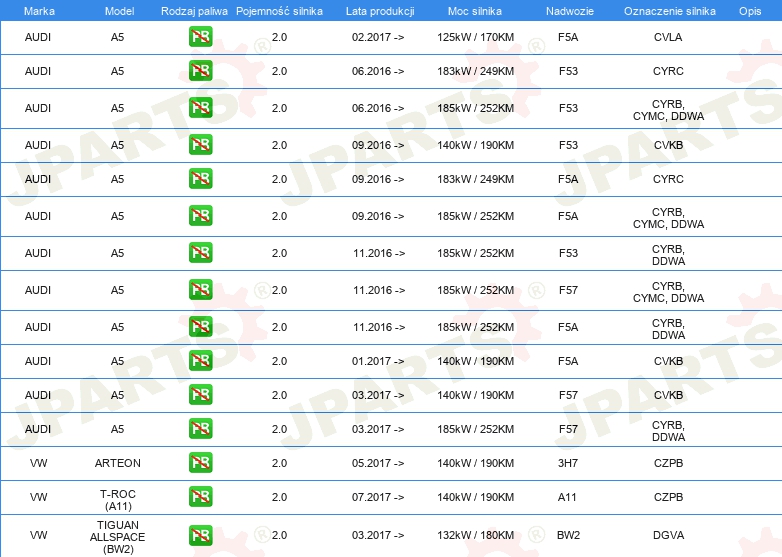Select the fuel icon in the 01.2017 CVKB row
The height and width of the screenshot is (557, 782).
click(x=200, y=361)
